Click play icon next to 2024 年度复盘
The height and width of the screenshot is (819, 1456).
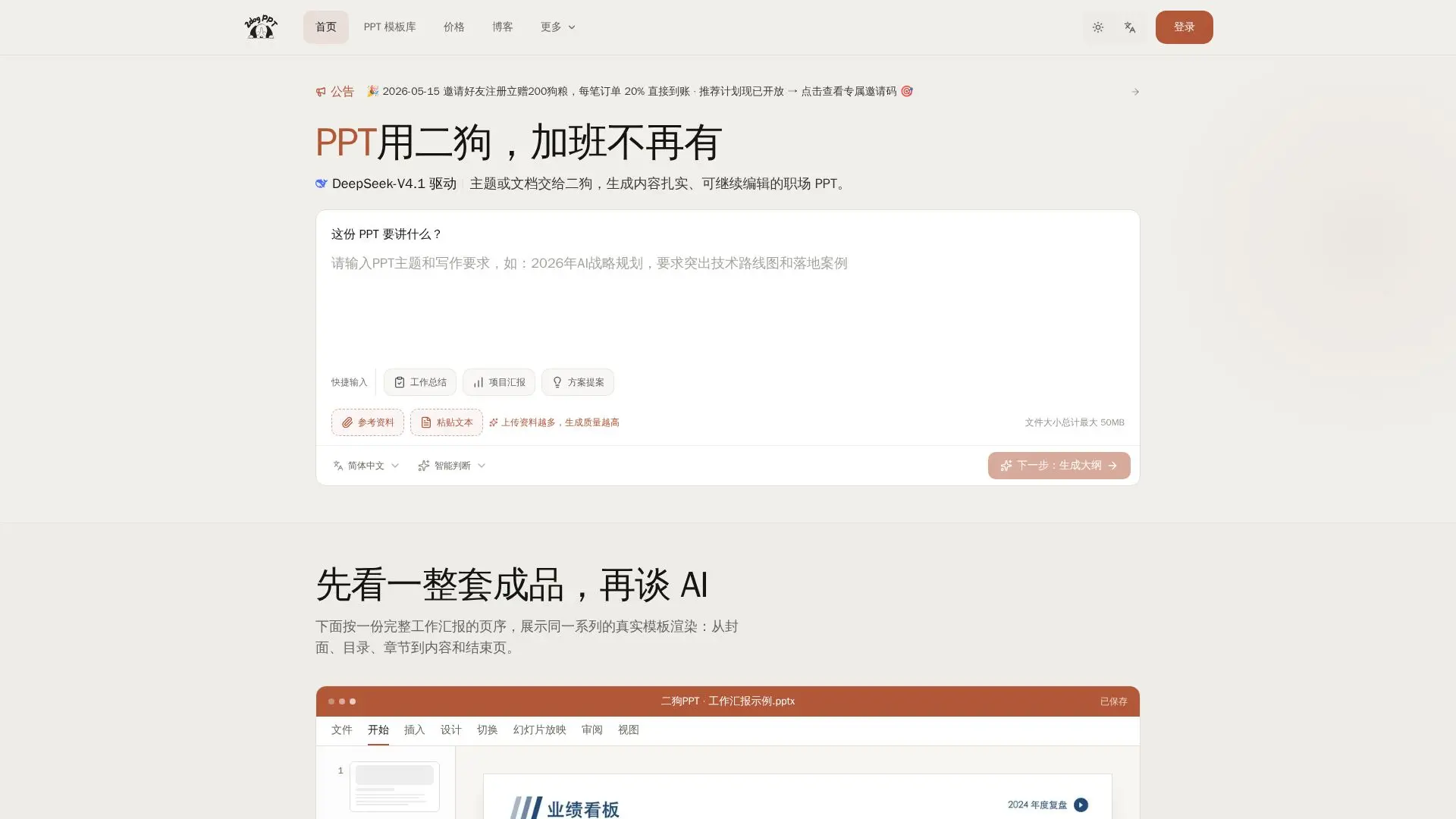[x=1081, y=805]
